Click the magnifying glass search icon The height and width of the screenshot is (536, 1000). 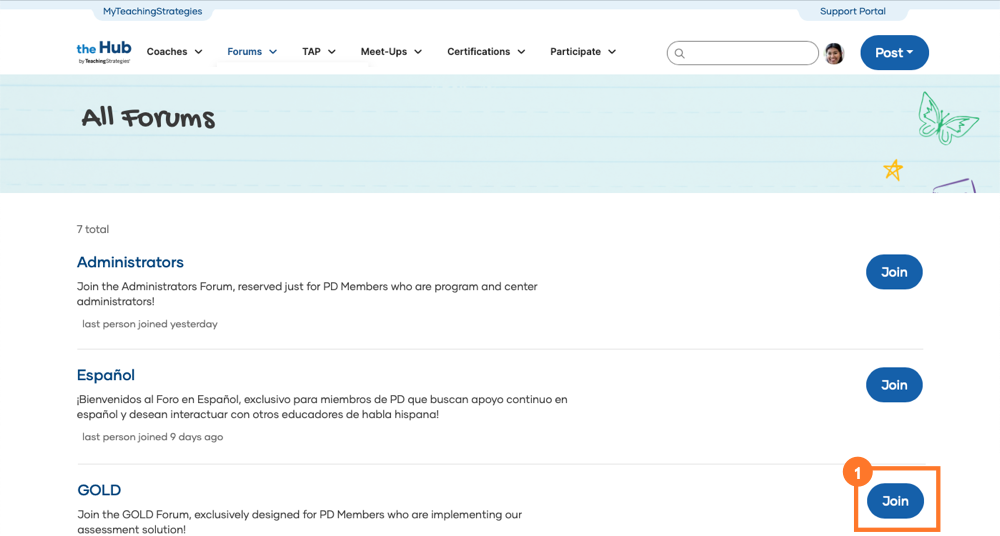tap(680, 53)
